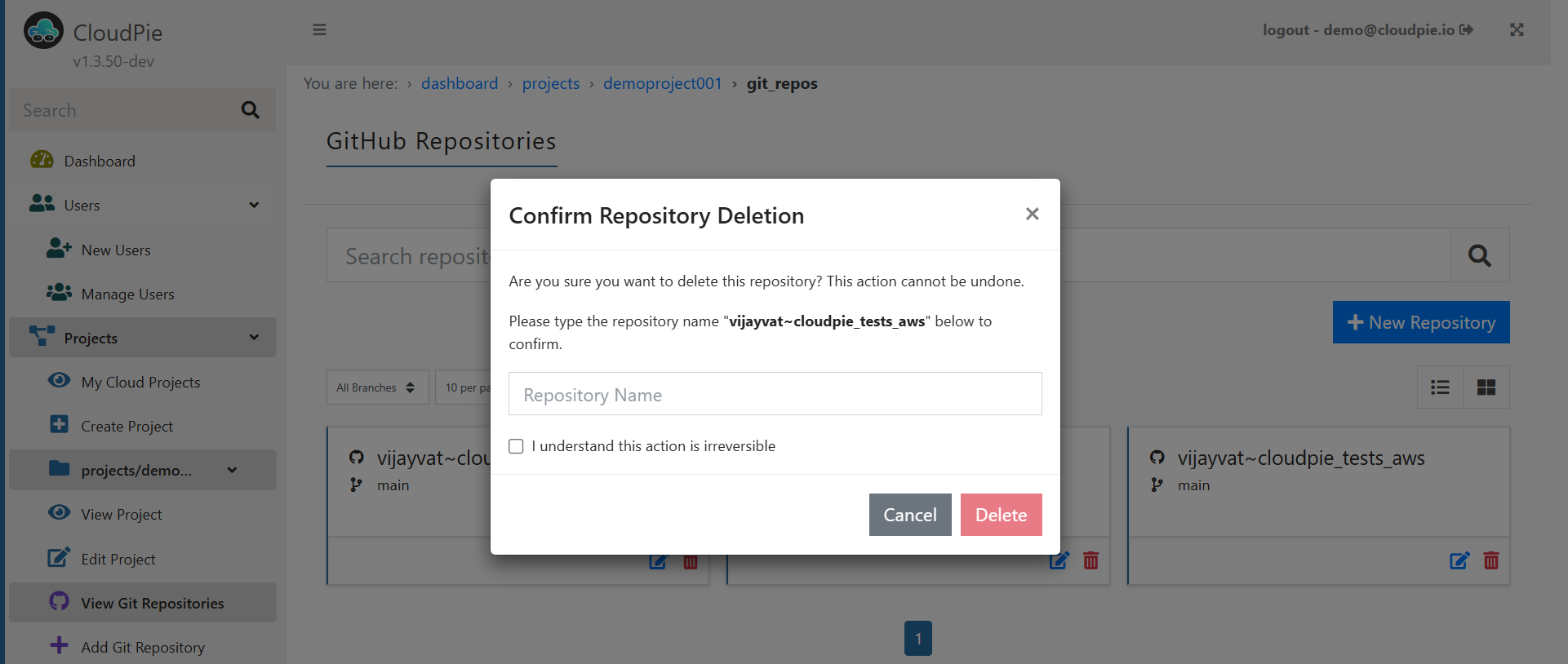Click pagination page 1 button

(918, 639)
